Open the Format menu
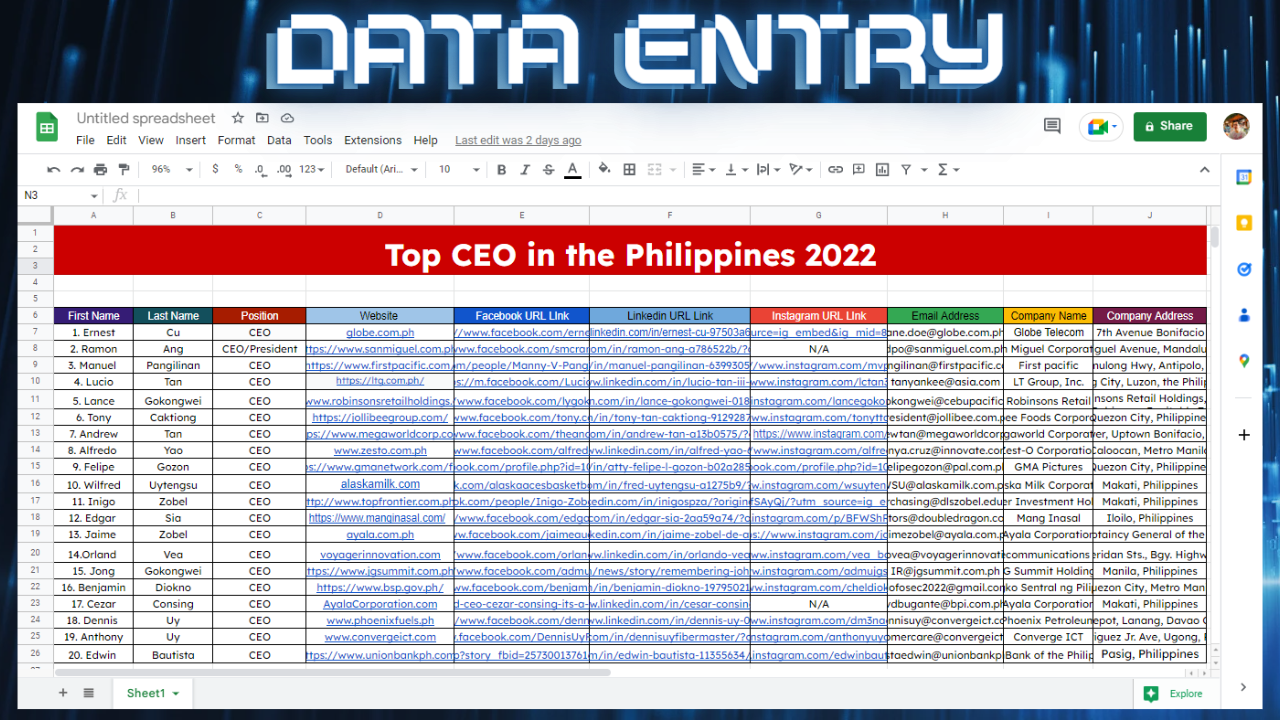1280x720 pixels. [237, 141]
